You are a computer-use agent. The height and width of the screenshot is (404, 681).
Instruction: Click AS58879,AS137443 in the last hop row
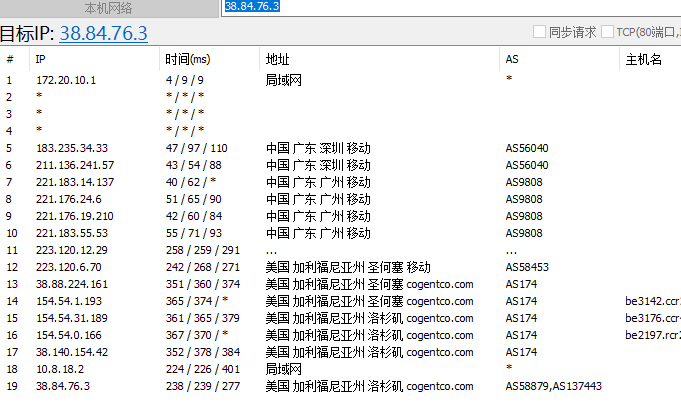[x=554, y=386]
